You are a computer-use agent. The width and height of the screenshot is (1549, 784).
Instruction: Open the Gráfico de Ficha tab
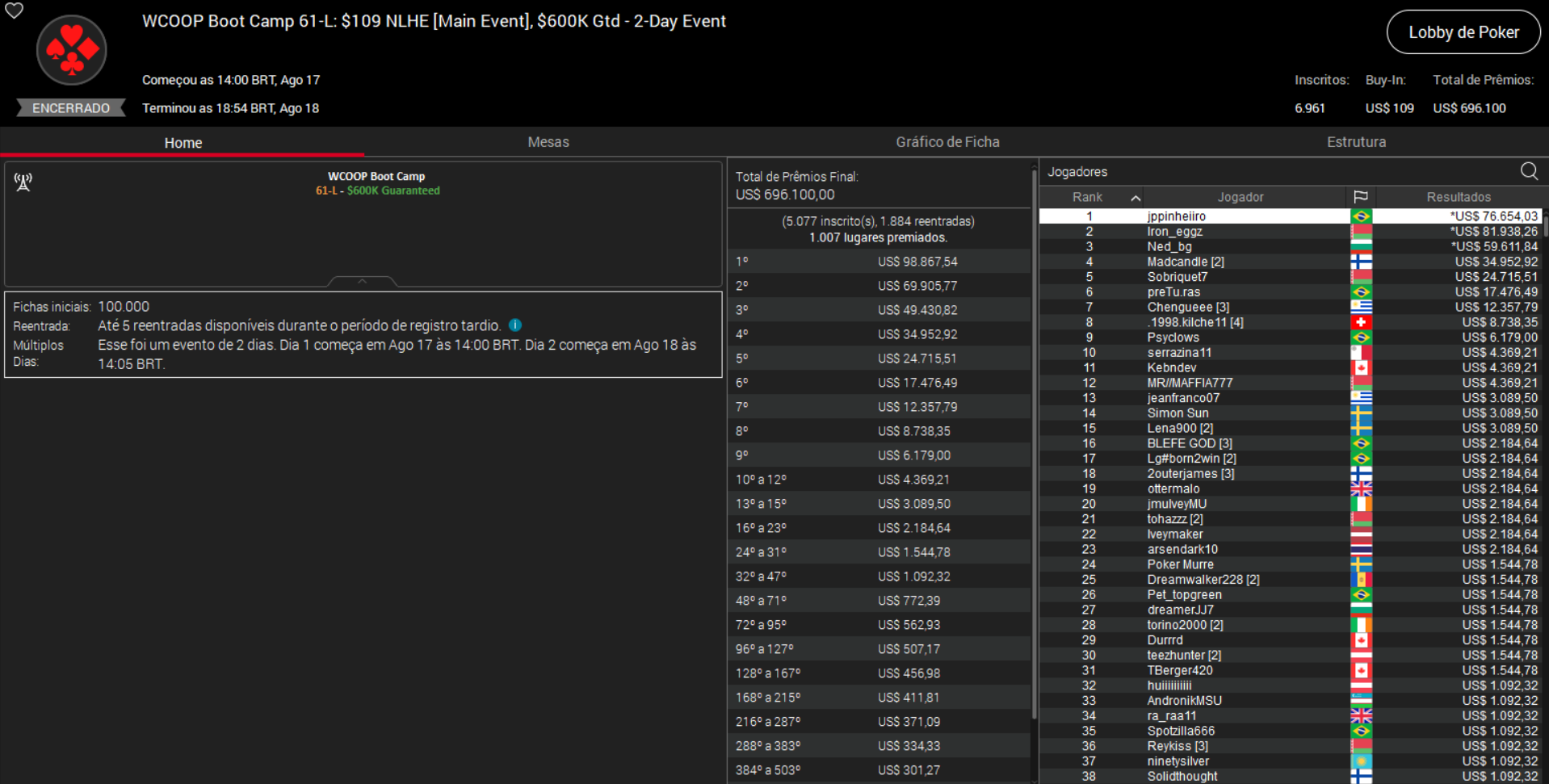point(947,142)
